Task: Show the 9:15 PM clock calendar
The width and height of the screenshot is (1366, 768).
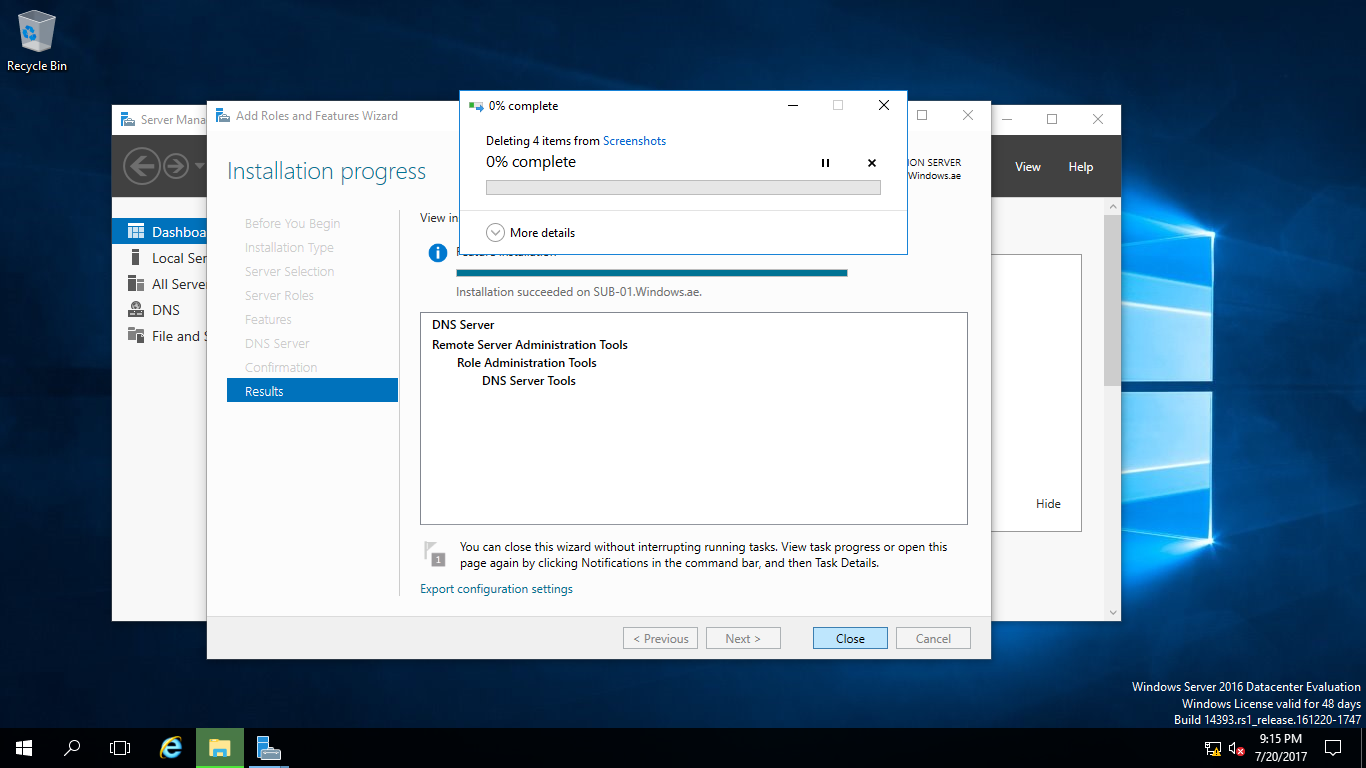Action: point(1279,748)
